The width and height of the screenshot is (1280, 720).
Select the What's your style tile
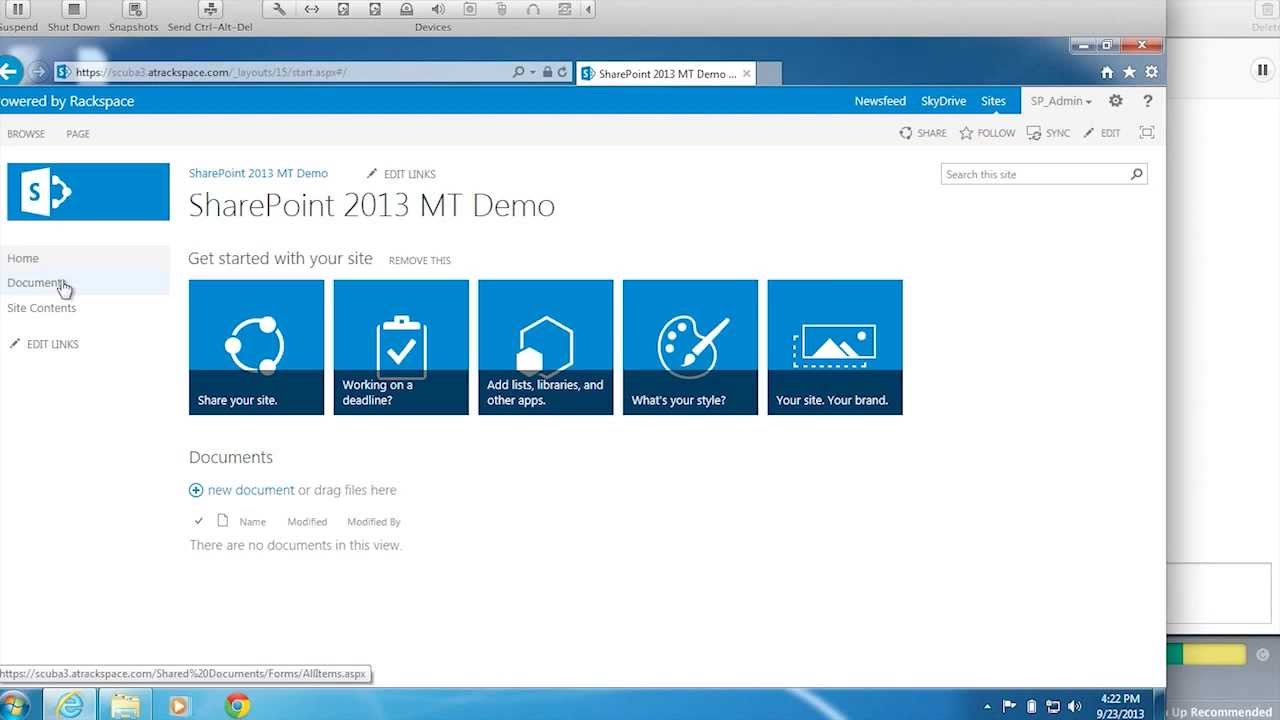click(690, 346)
